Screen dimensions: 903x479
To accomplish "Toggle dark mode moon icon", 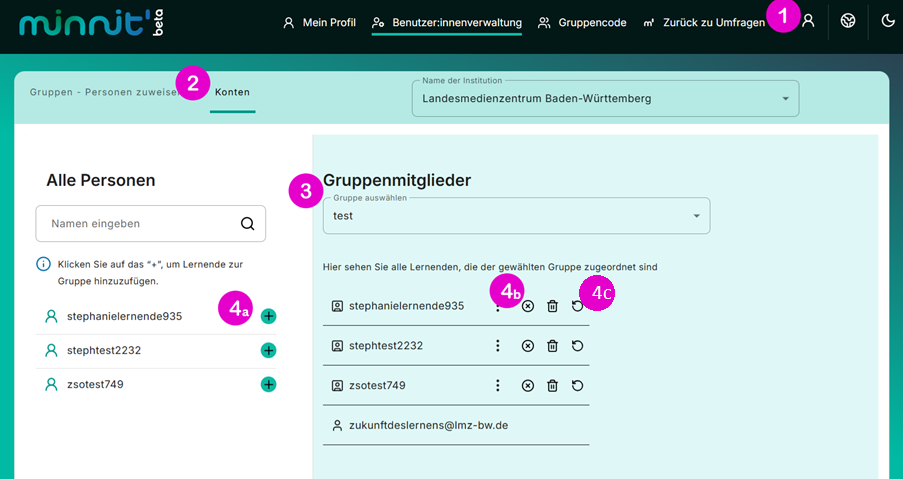I will point(888,21).
